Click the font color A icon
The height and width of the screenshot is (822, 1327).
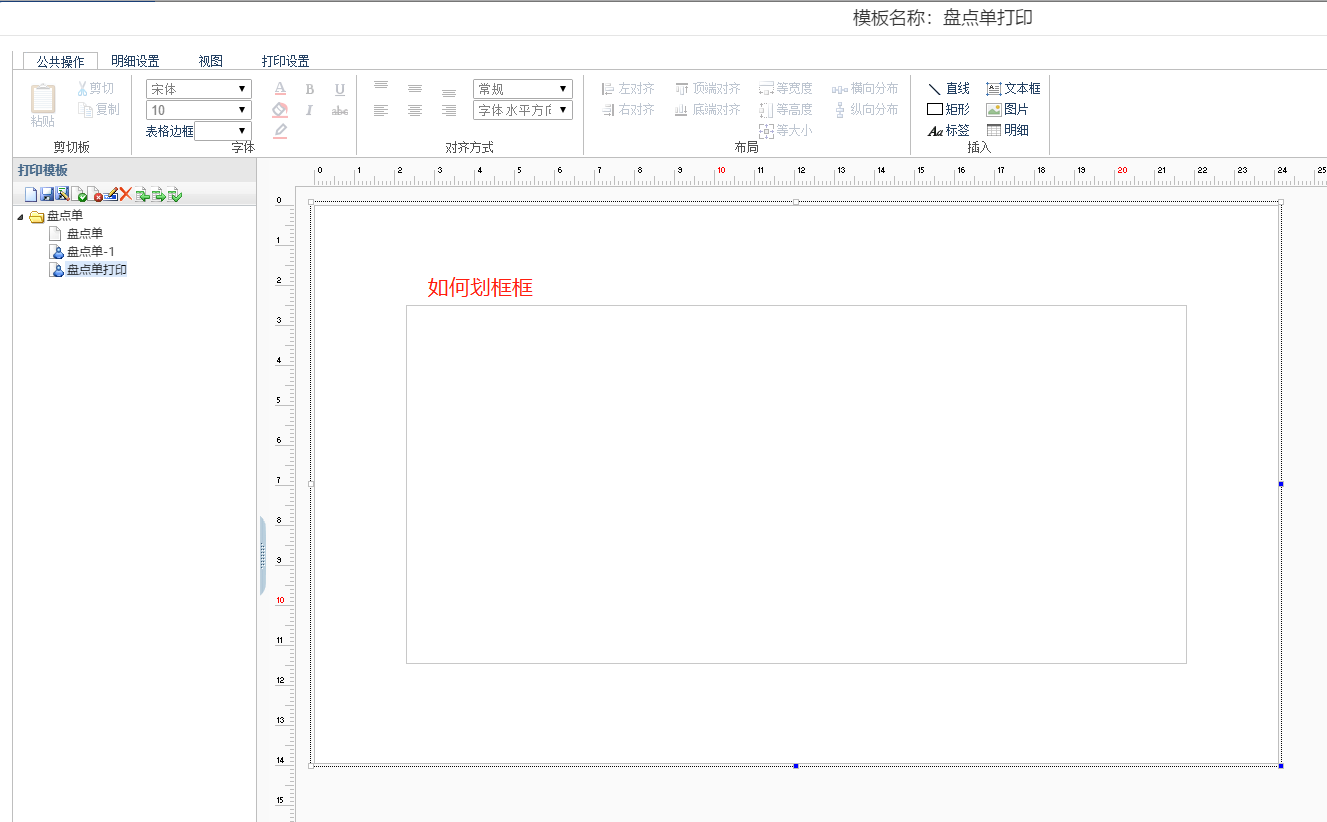pos(280,89)
